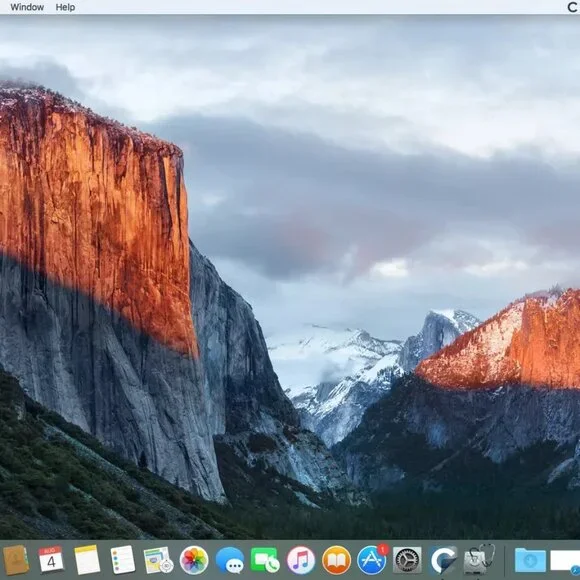
Task: Click the white document stack in the Dock
Action: (x=565, y=560)
